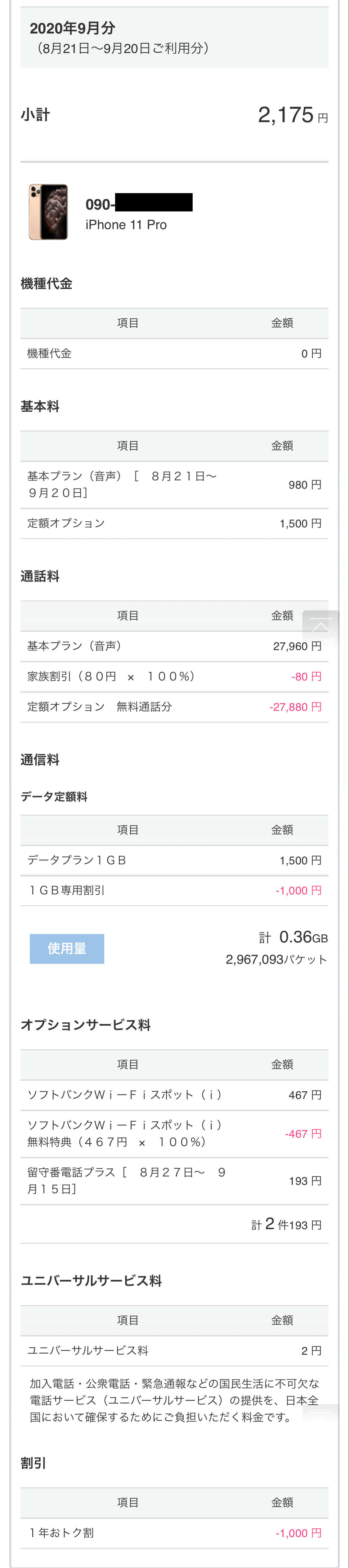Click the Wi-Fi spot 無料特典 -467 円 row
The image size is (349, 1568).
pos(174,1133)
